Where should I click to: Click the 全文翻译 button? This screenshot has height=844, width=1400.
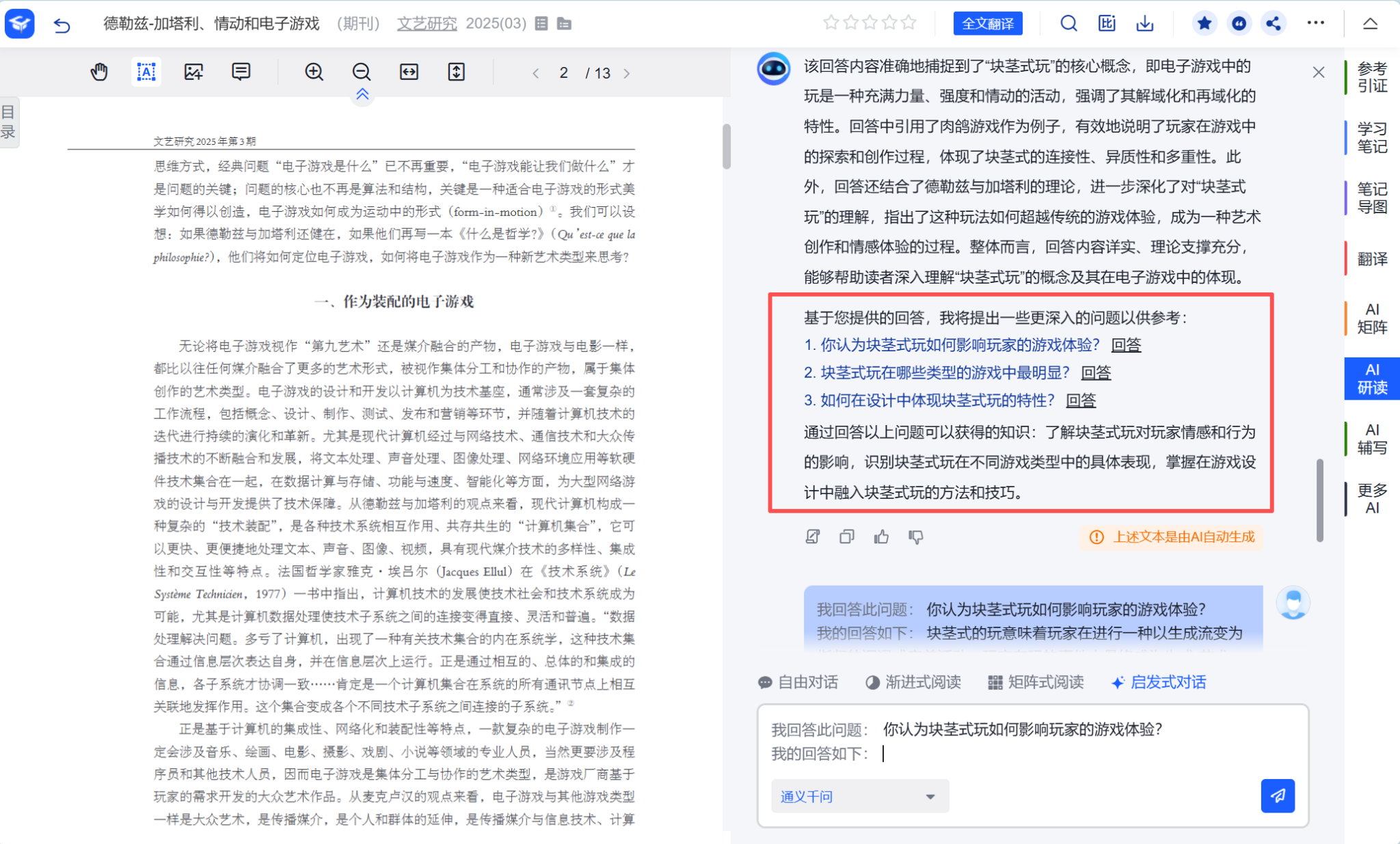coord(987,24)
